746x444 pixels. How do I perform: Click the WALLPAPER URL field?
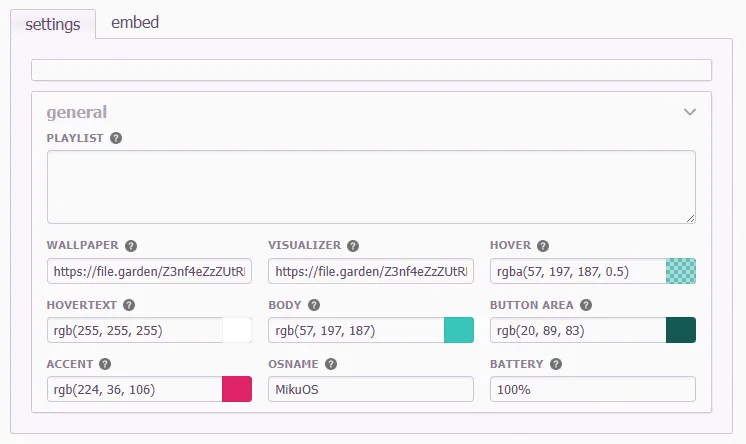(x=149, y=271)
